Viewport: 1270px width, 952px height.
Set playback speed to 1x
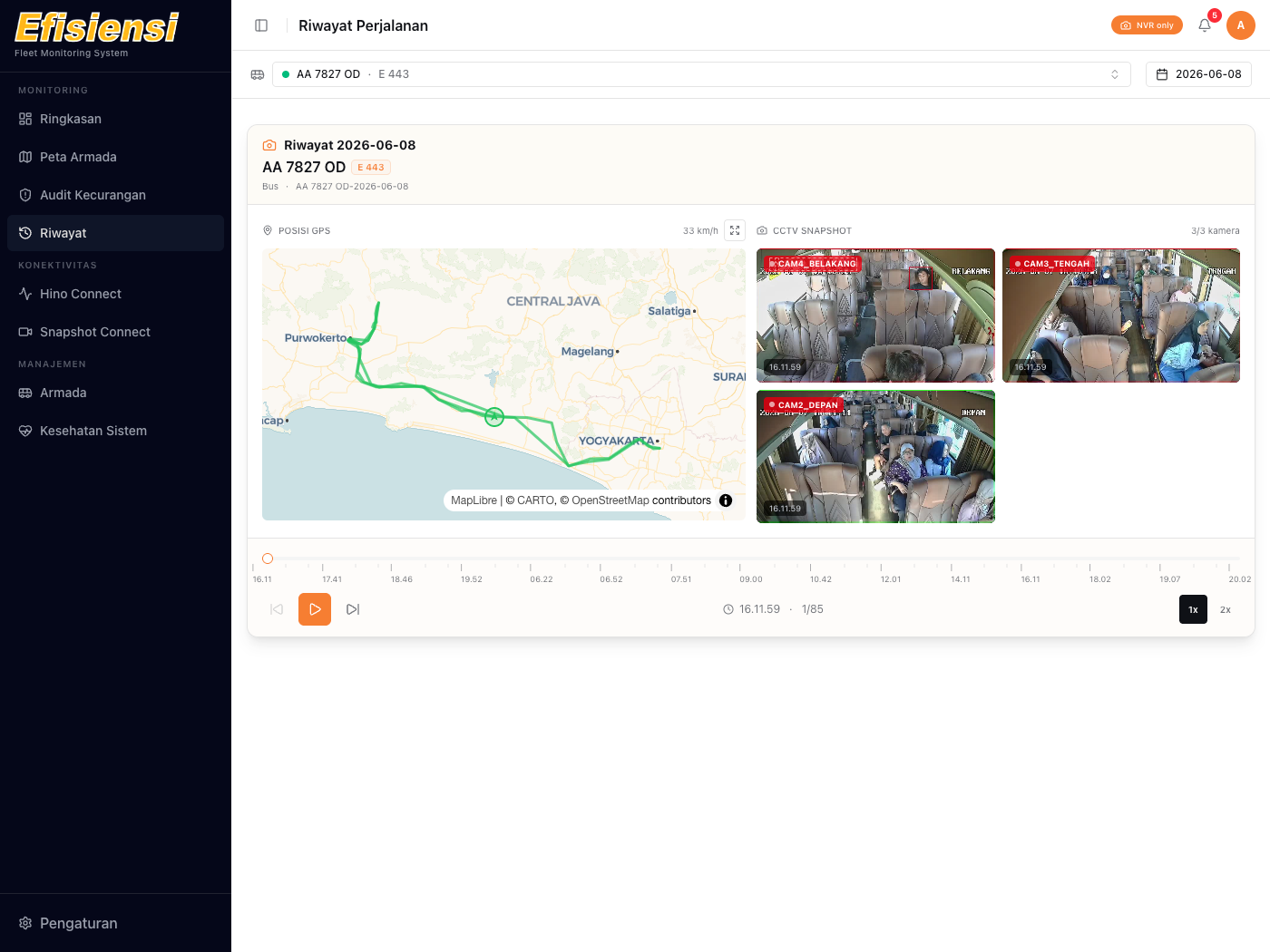click(x=1193, y=609)
